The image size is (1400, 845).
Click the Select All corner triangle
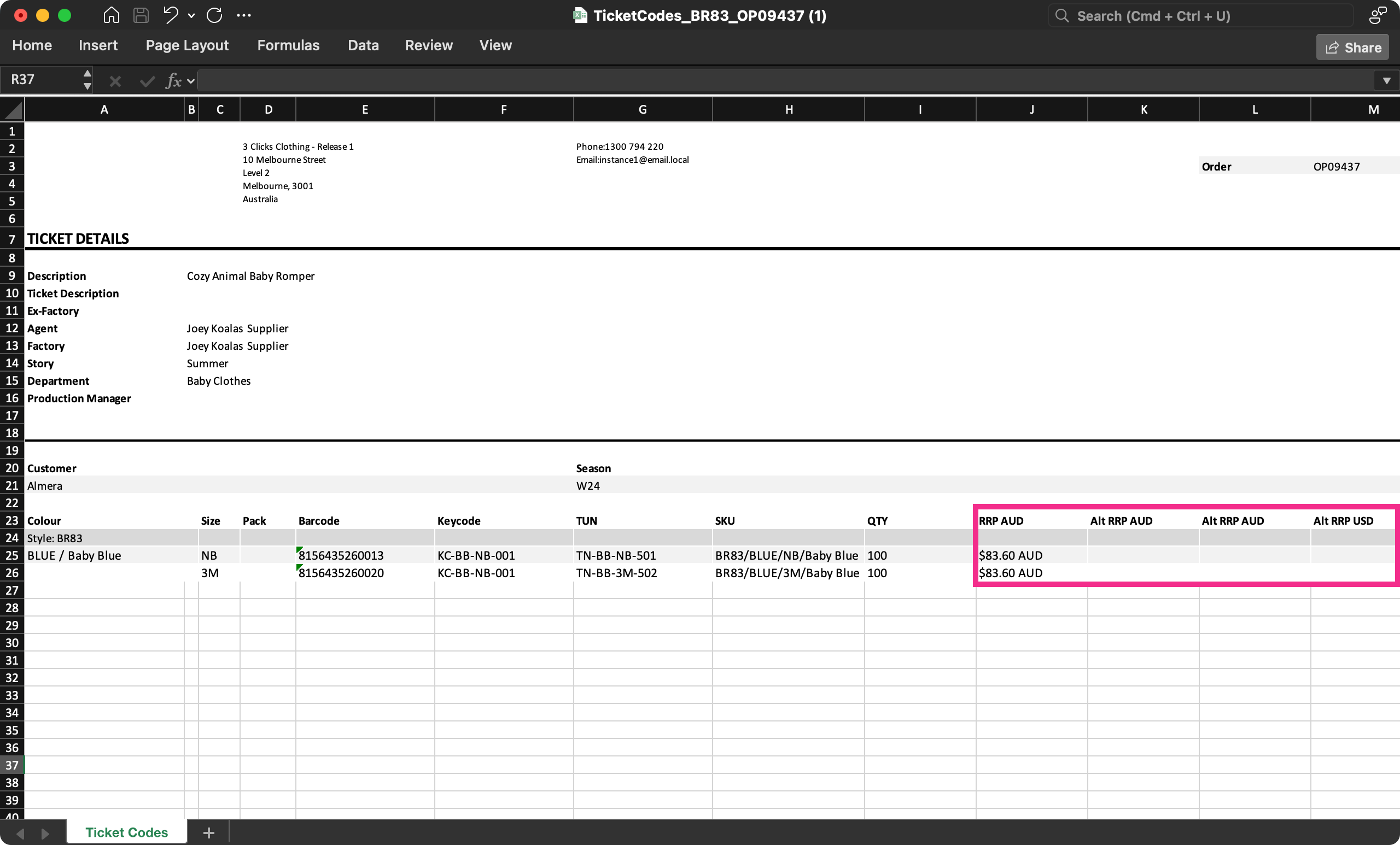13,109
